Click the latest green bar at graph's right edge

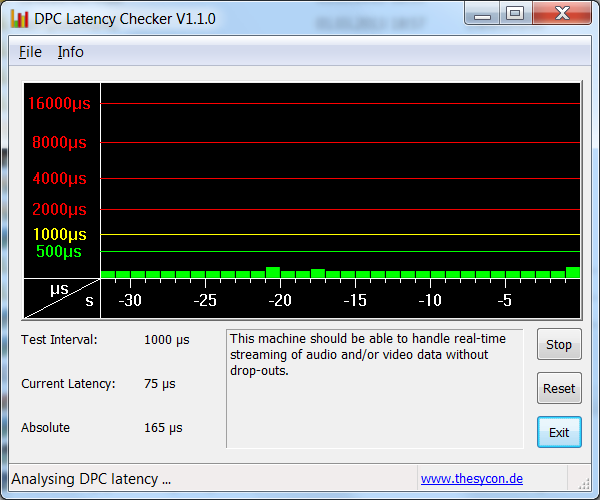point(573,272)
